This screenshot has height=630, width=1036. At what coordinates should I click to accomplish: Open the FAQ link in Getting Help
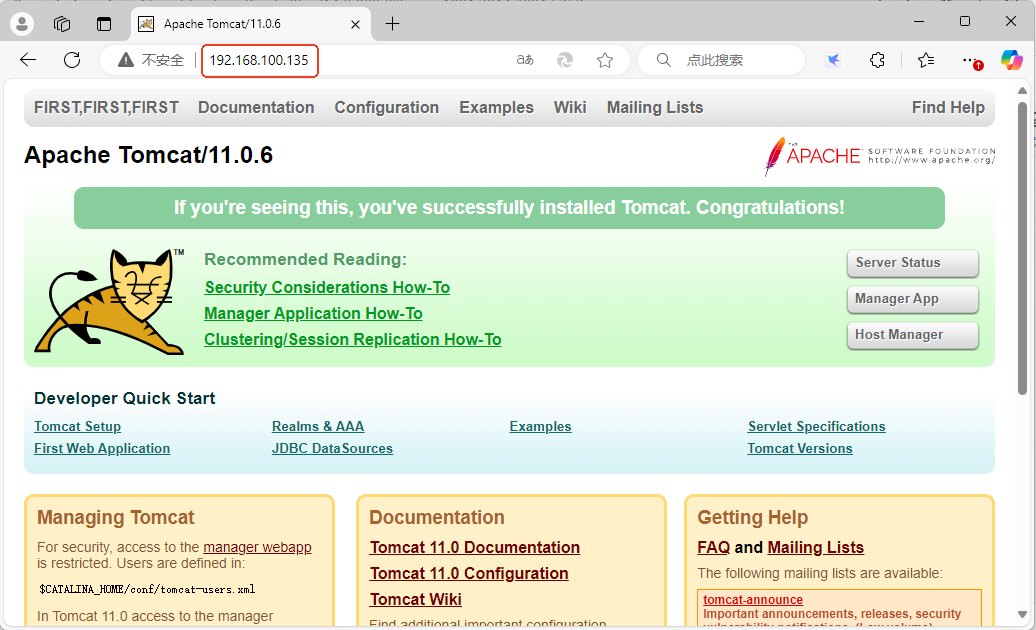714,547
